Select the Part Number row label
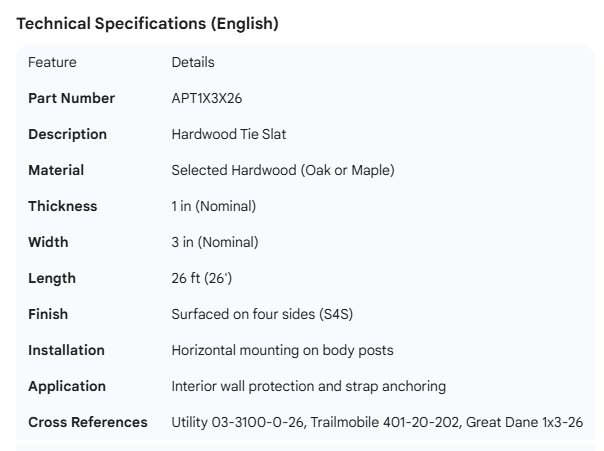 coord(71,98)
